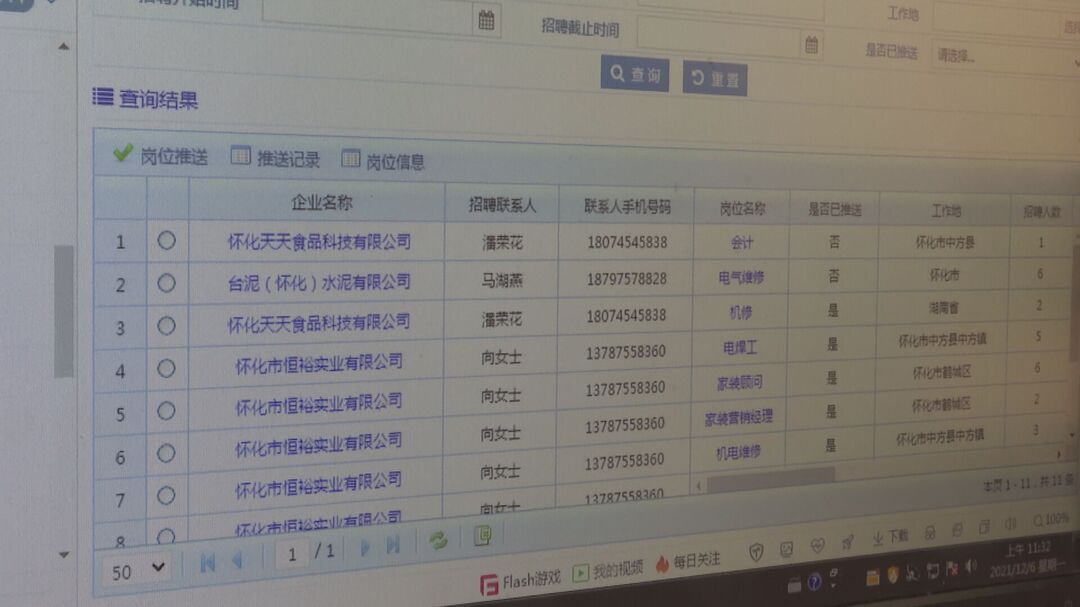The width and height of the screenshot is (1080, 607).
Task: Click the heartbeat health-check icon
Action: (818, 546)
